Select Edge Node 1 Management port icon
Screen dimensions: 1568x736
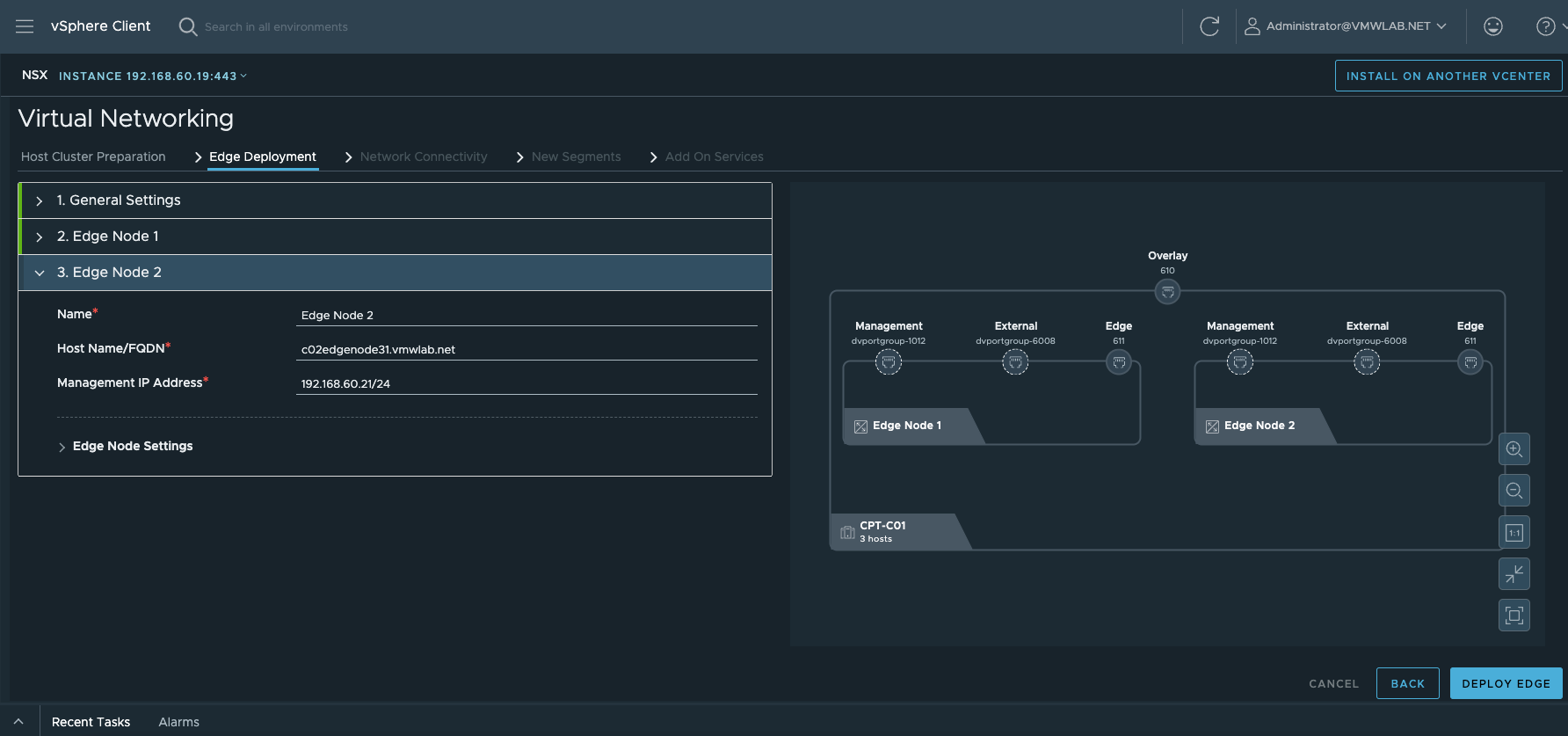click(889, 362)
